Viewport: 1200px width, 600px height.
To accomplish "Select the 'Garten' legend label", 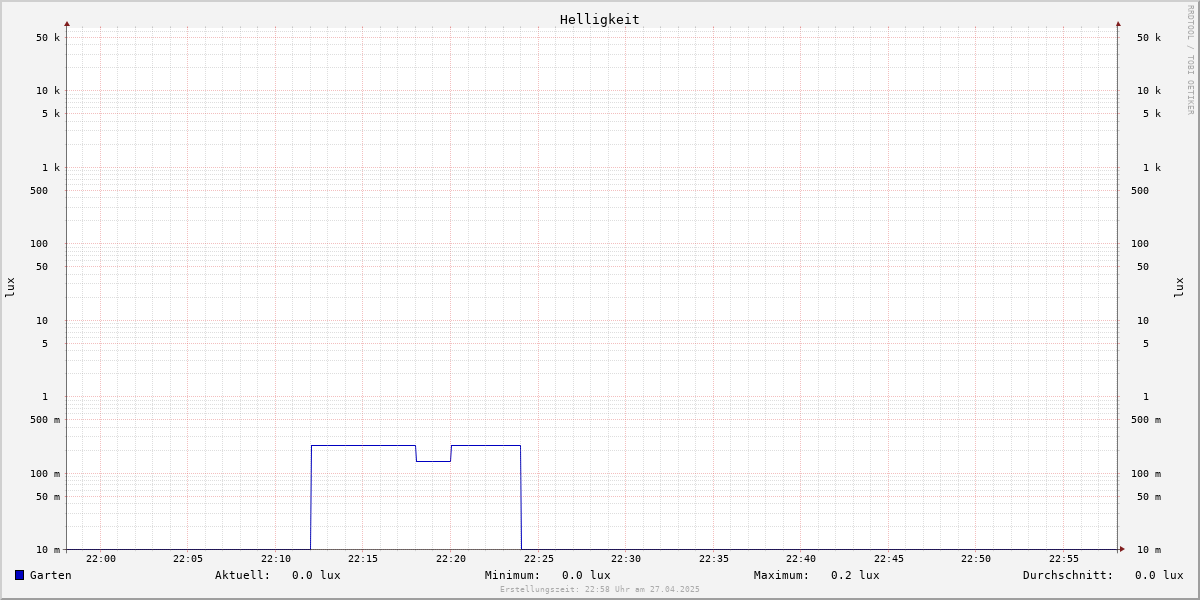I will point(51,575).
